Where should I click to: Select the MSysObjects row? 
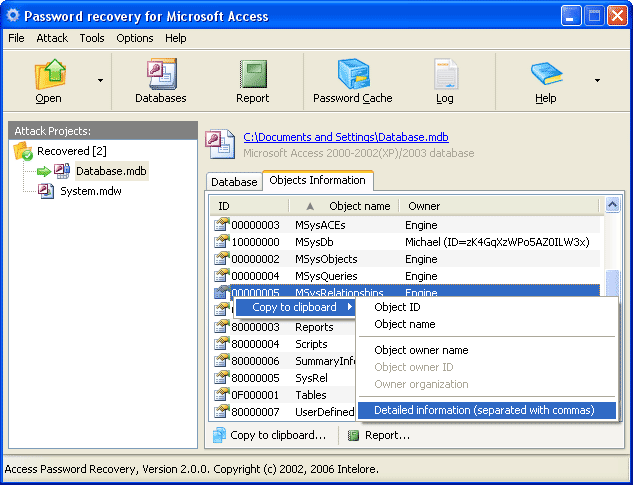tap(405, 259)
